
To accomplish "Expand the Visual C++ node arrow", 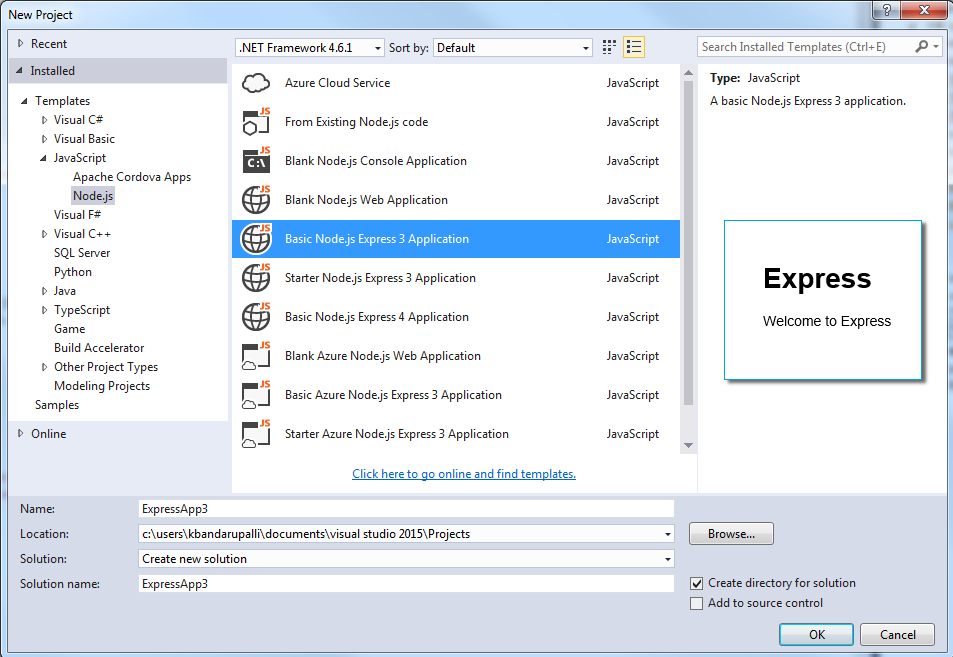I will click(x=44, y=234).
